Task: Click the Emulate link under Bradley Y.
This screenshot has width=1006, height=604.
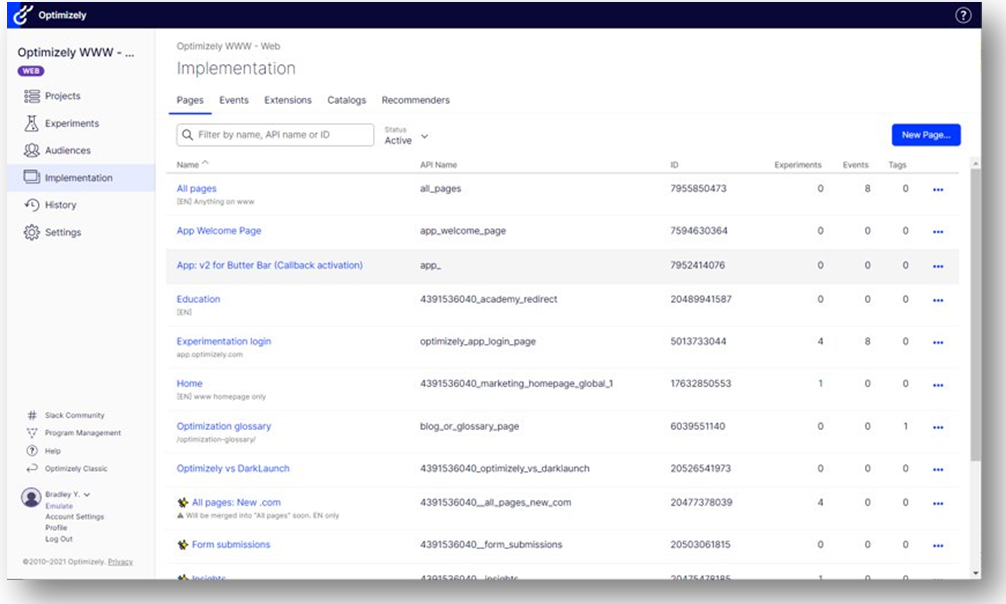Action: point(59,506)
